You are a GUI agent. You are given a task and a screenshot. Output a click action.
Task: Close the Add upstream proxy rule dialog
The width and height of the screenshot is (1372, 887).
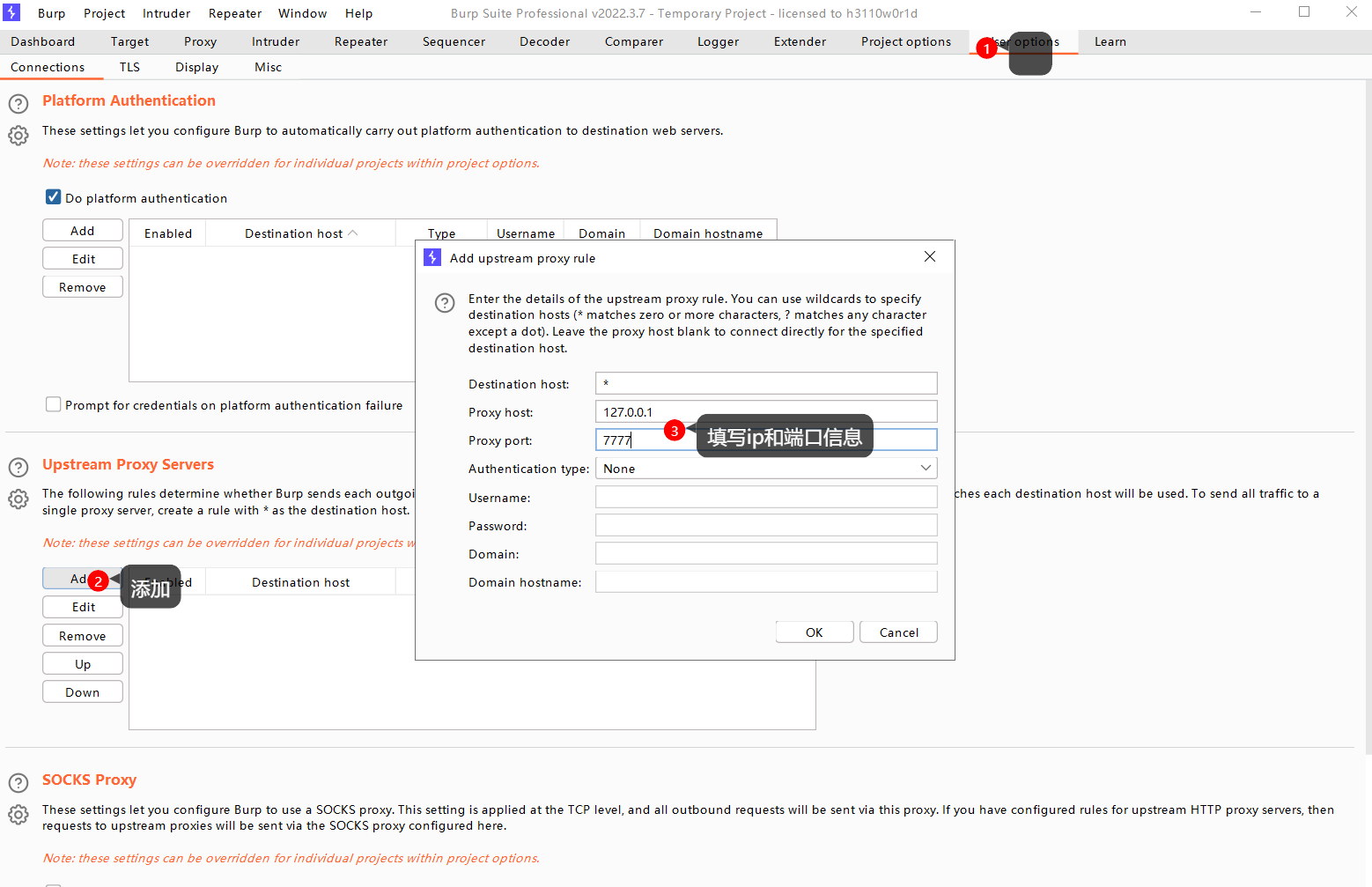(930, 256)
